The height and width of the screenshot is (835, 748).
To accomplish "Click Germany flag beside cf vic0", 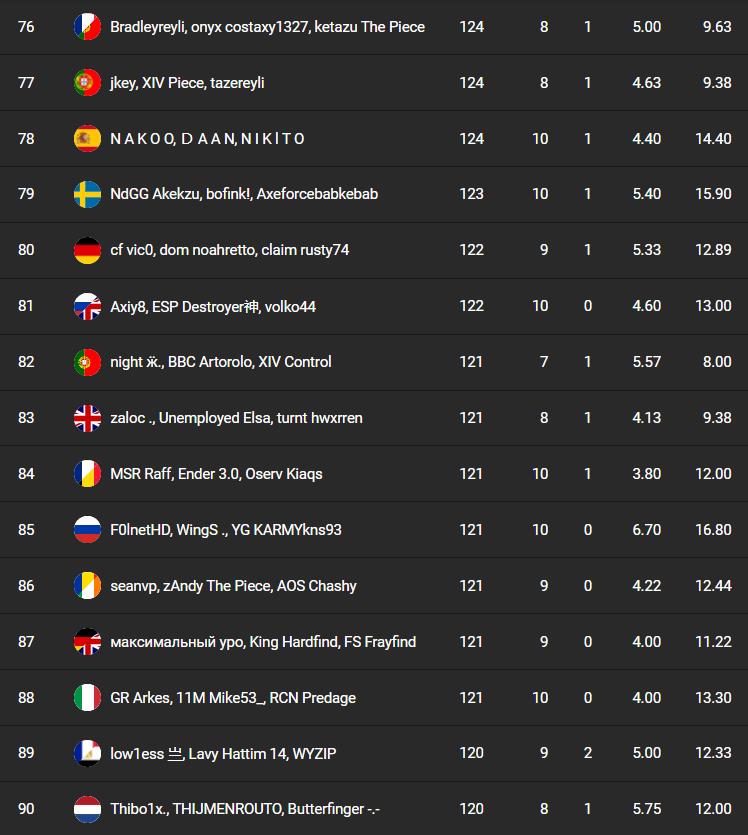I will [88, 250].
